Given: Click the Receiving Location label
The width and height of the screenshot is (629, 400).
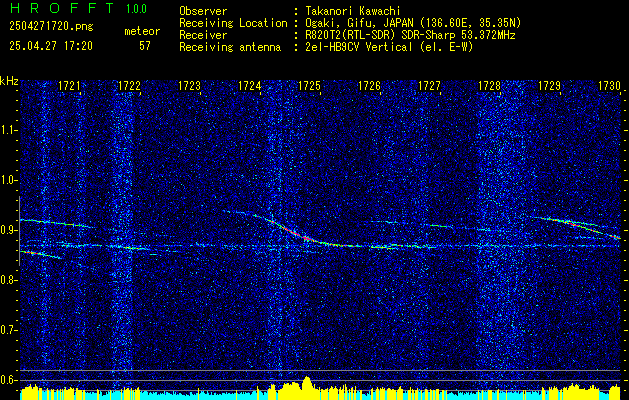Looking at the screenshot, I should [233, 23].
